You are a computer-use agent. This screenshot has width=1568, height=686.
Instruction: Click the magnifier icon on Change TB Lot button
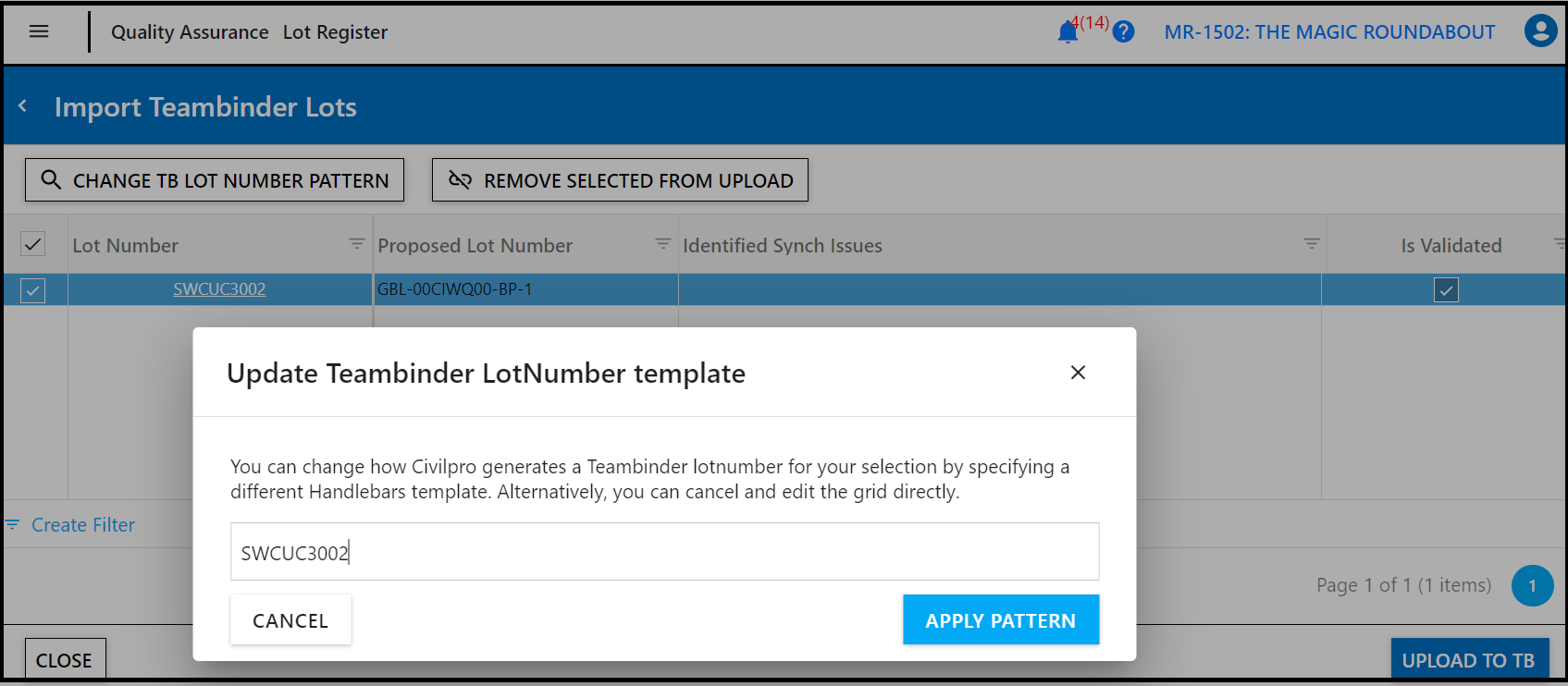pos(52,179)
